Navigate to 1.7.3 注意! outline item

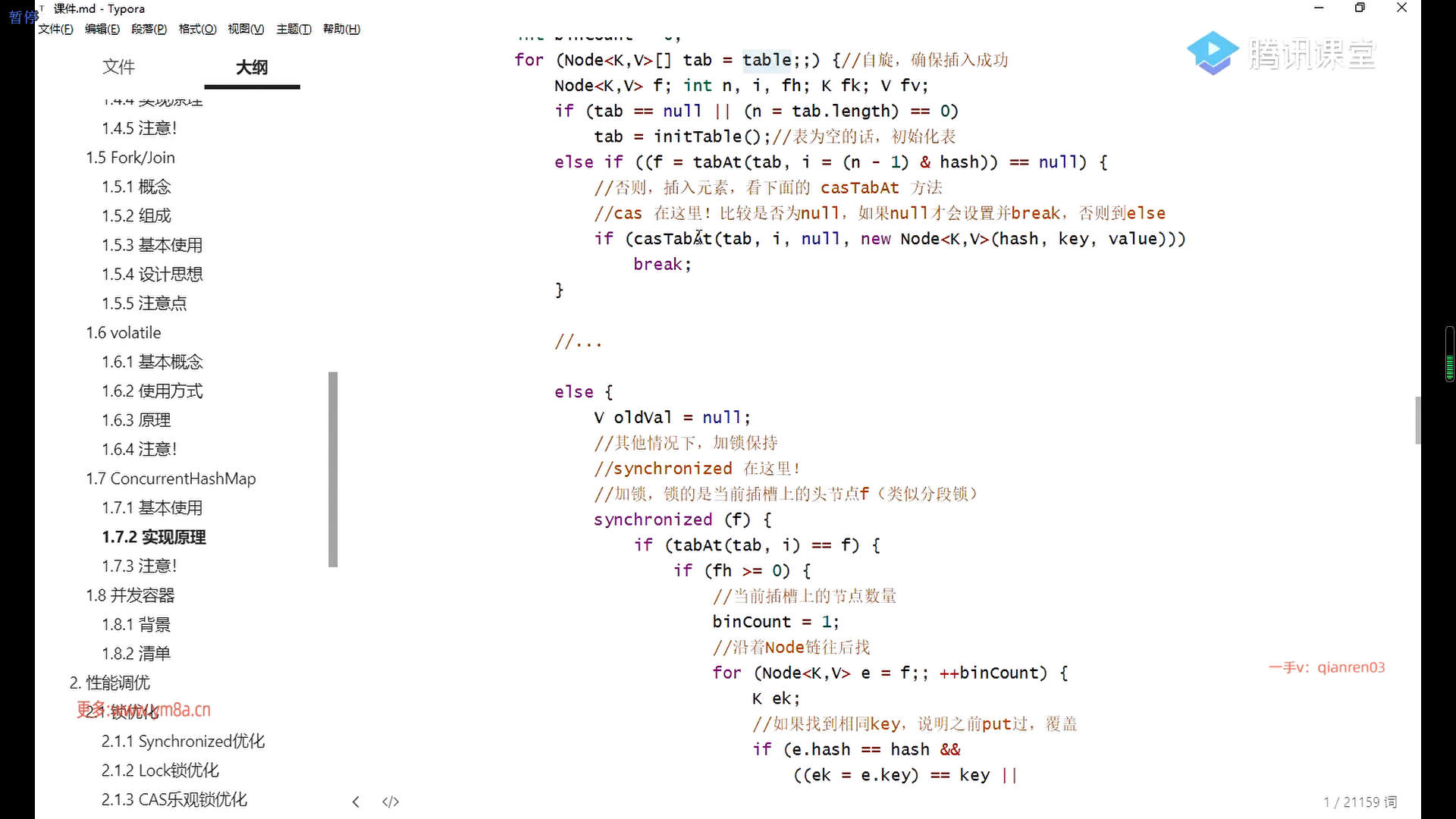140,566
